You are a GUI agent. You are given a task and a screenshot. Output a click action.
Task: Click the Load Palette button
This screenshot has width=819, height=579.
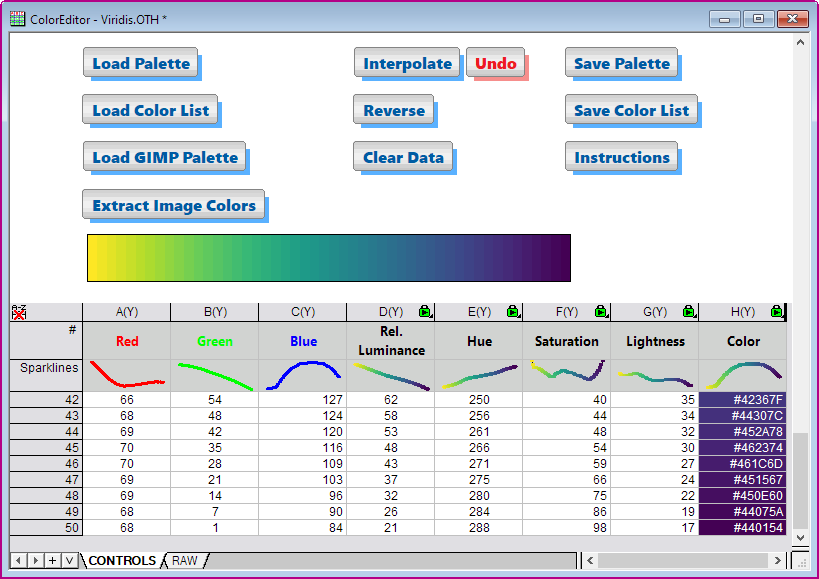pyautogui.click(x=141, y=63)
